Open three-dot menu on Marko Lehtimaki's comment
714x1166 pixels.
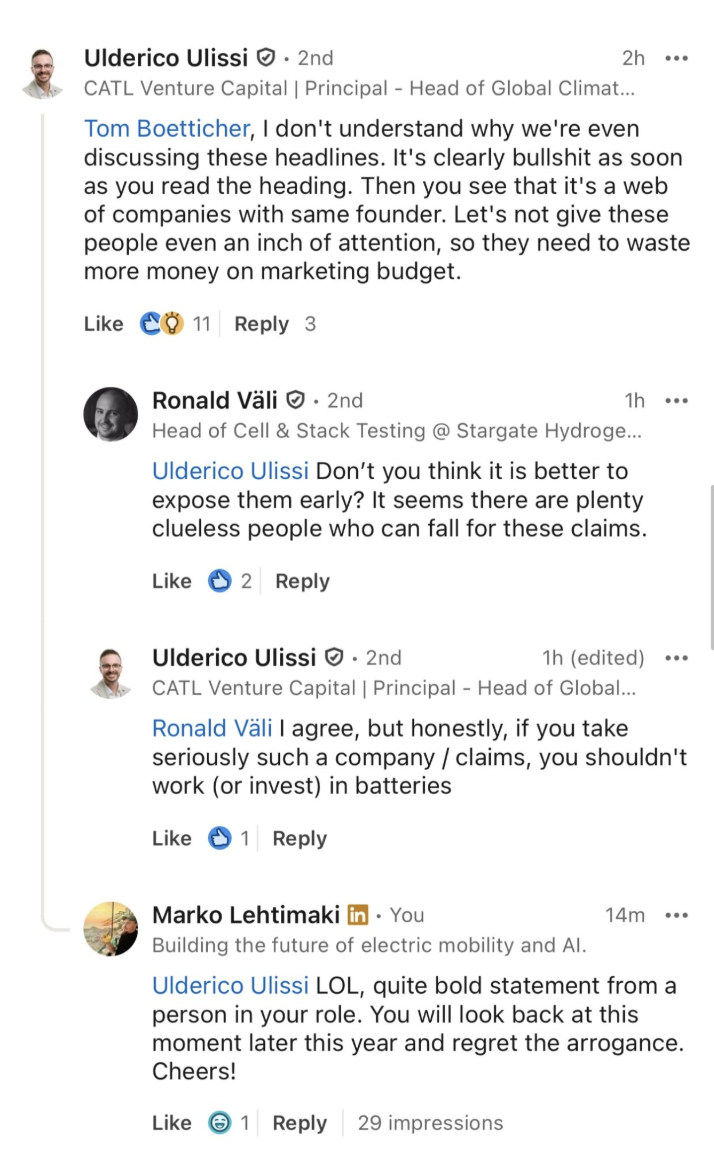pyautogui.click(x=676, y=915)
